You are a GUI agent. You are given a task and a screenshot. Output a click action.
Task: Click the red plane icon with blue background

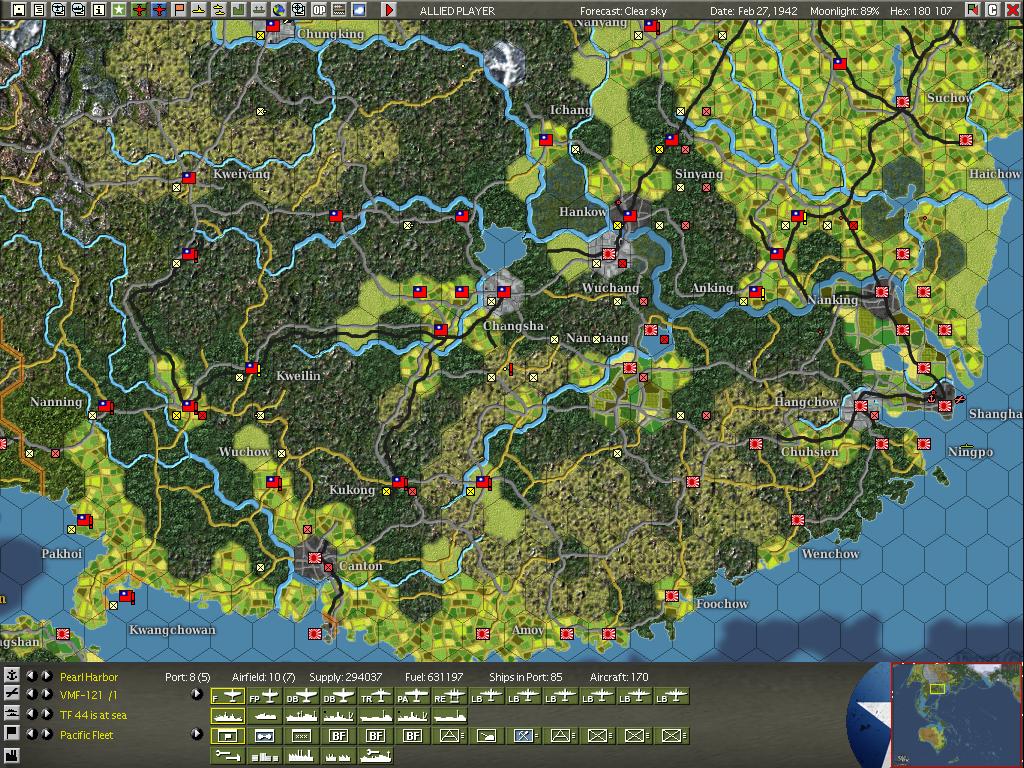(159, 10)
